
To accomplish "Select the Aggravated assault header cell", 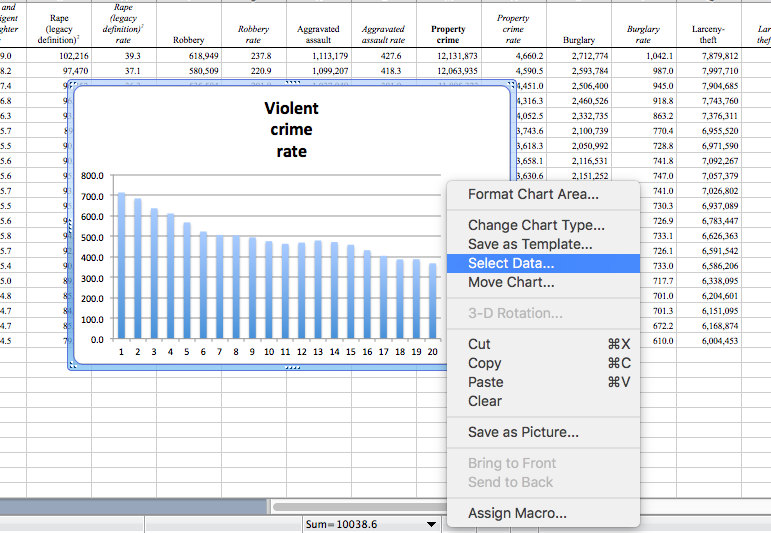I will [318, 34].
